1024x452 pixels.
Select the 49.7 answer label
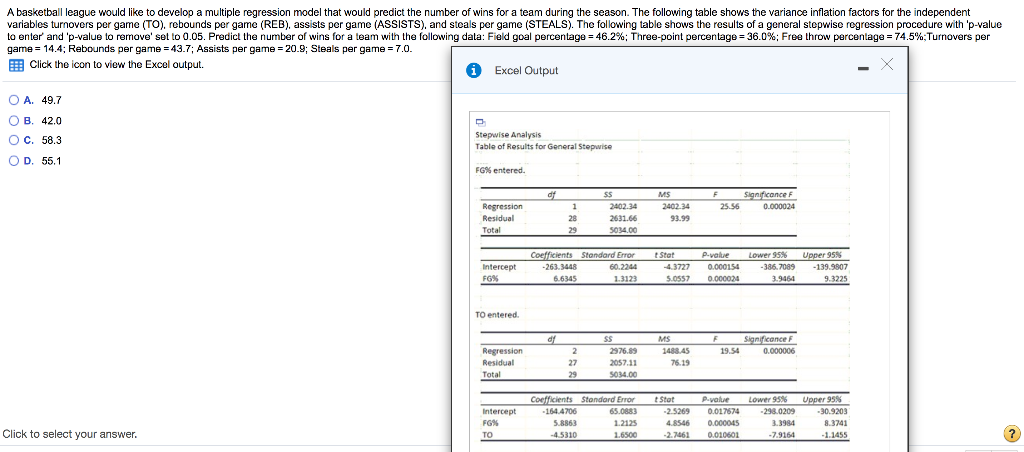(51, 101)
